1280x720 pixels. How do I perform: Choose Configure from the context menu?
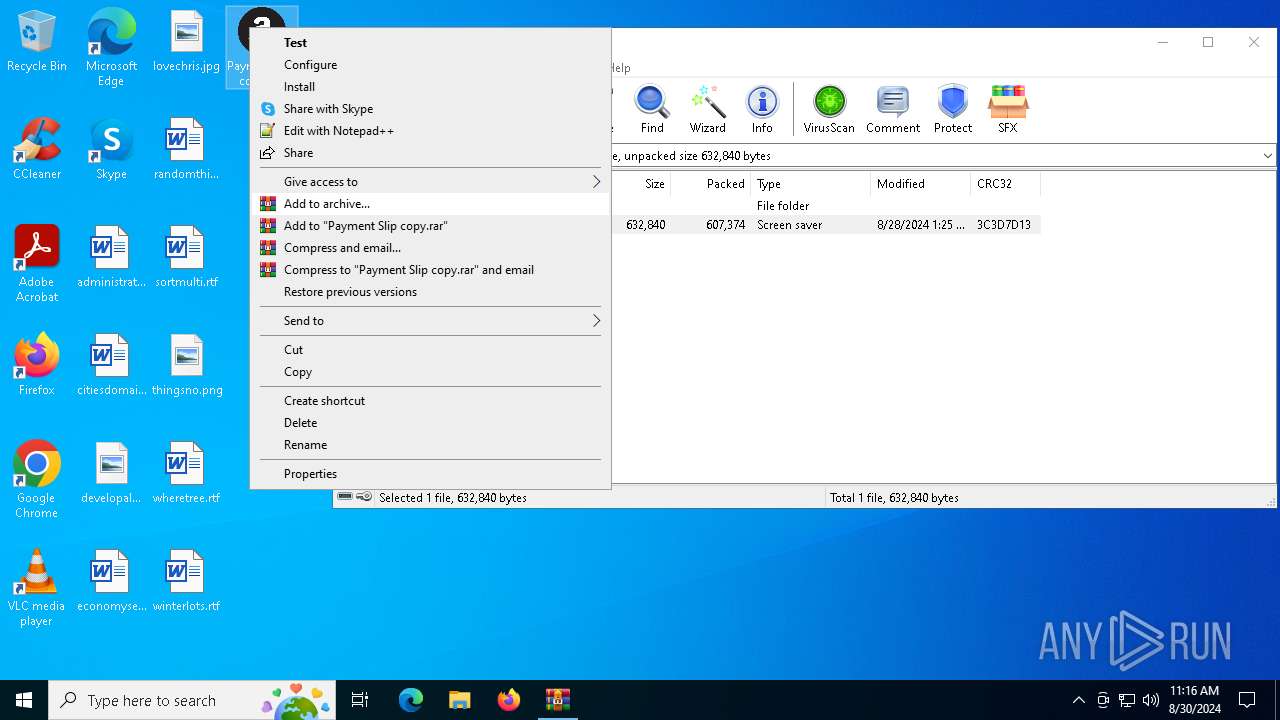430,65
